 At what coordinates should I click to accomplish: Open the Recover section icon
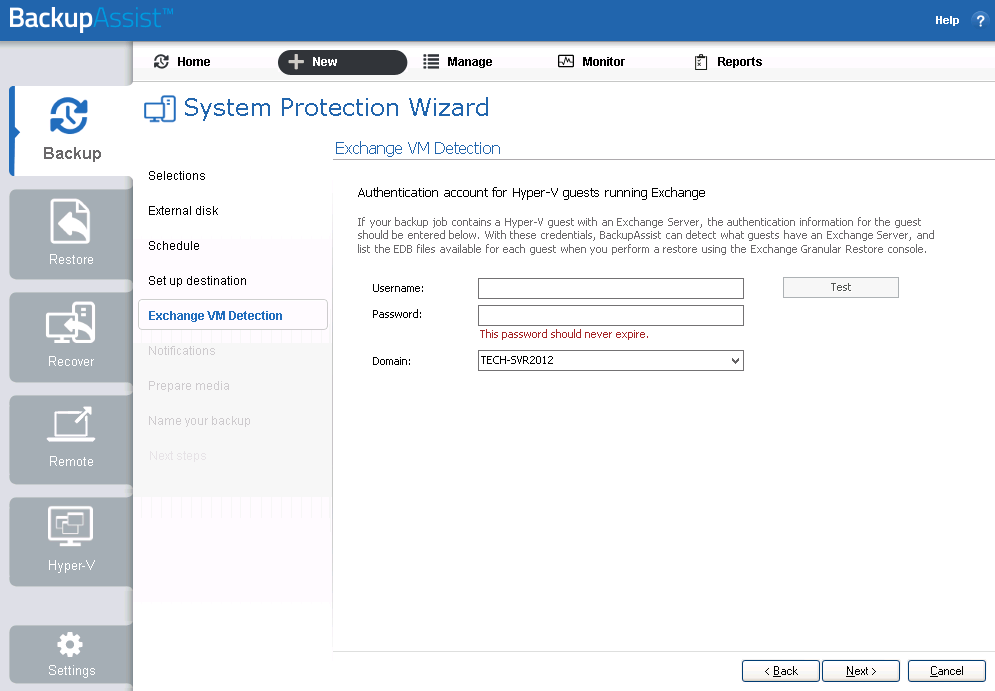(70, 322)
